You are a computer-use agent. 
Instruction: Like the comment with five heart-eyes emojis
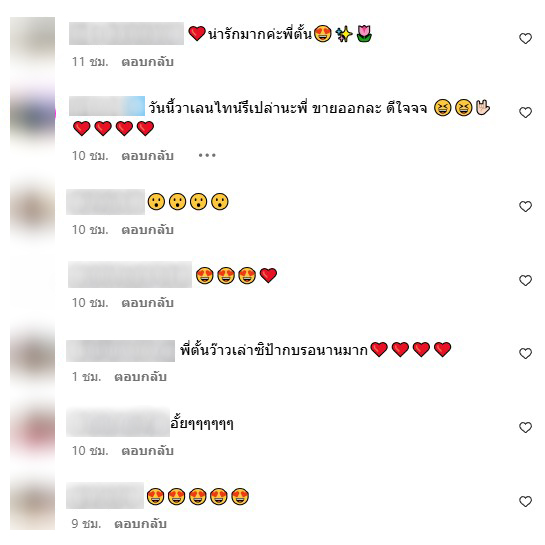tap(525, 501)
